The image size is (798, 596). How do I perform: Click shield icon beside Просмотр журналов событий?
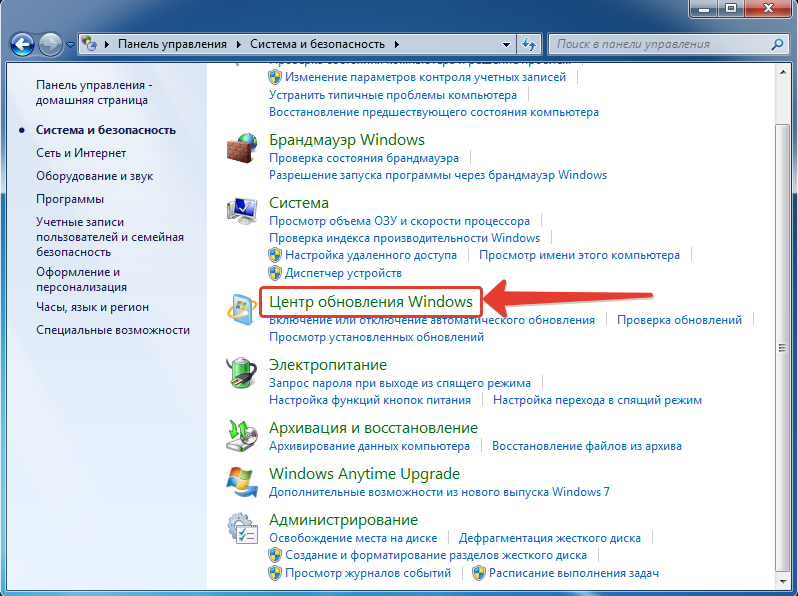coord(275,573)
